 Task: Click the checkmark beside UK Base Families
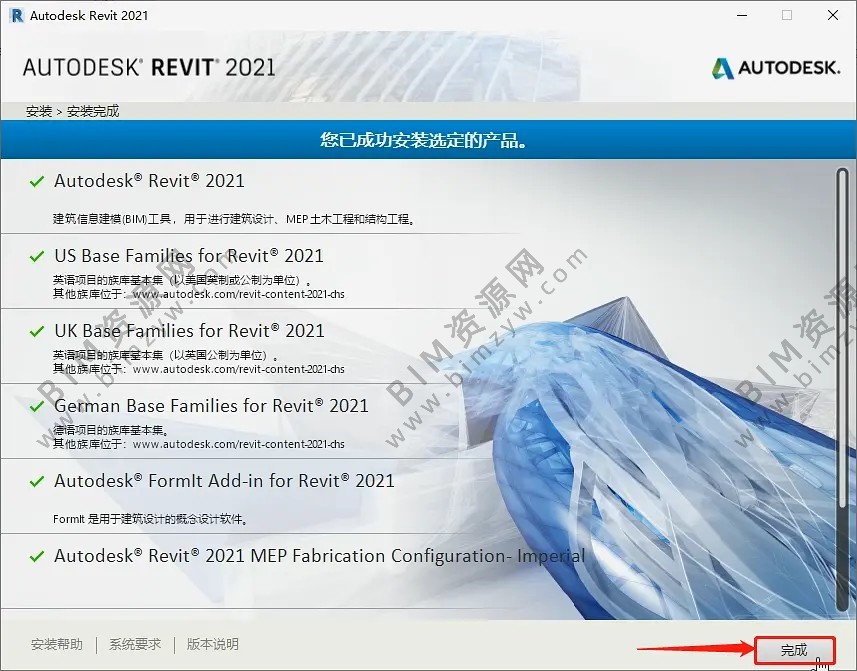pos(37,331)
